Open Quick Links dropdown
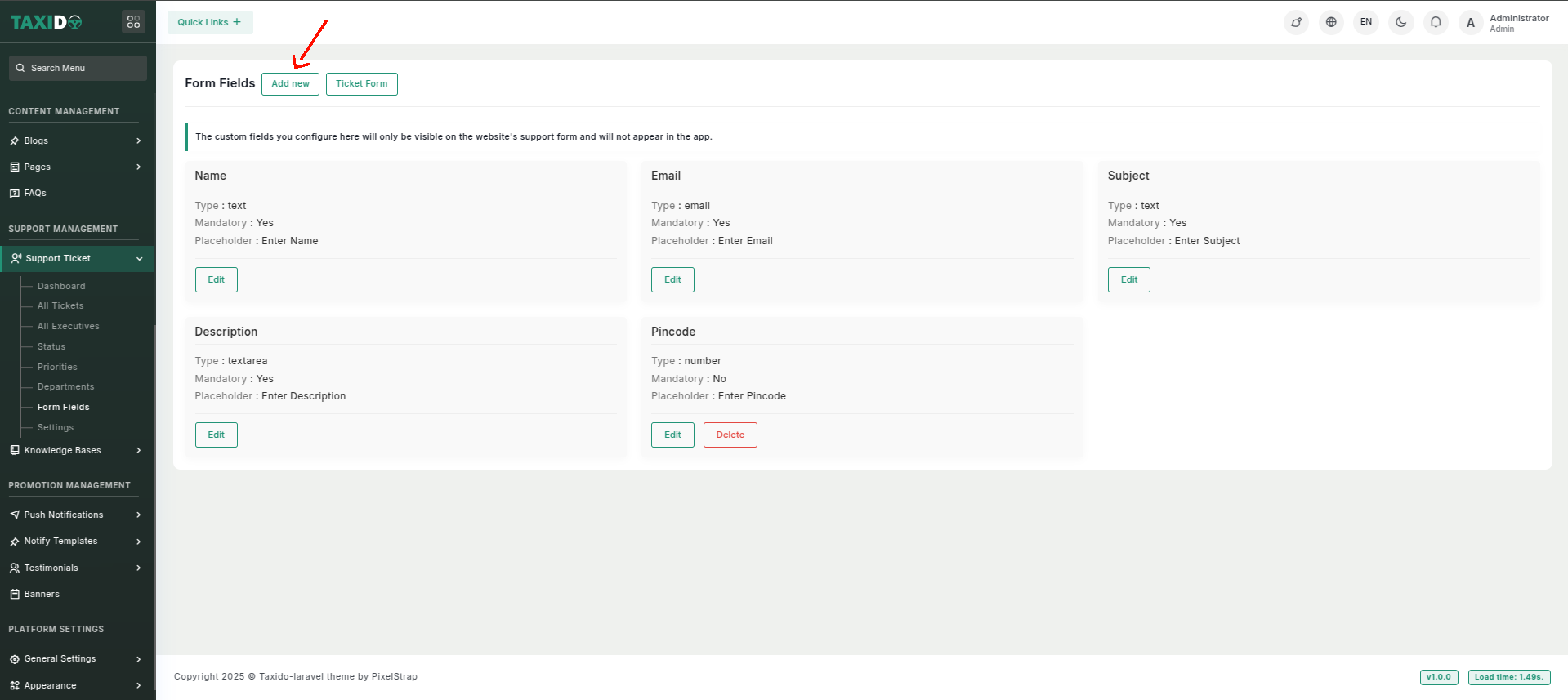 pos(210,22)
